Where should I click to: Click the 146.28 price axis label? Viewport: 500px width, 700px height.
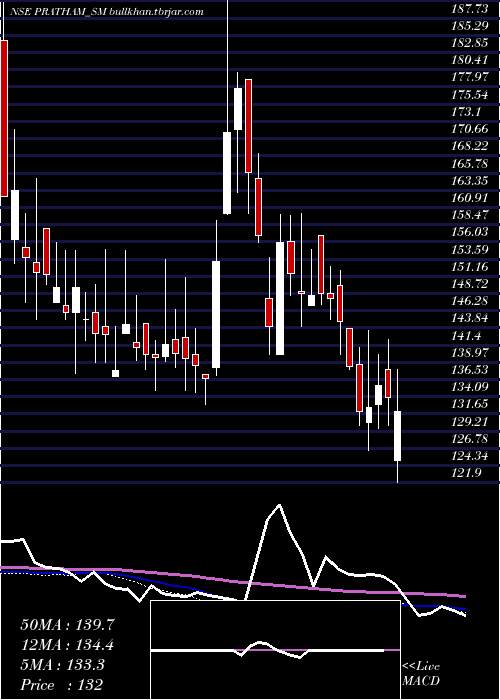click(470, 301)
